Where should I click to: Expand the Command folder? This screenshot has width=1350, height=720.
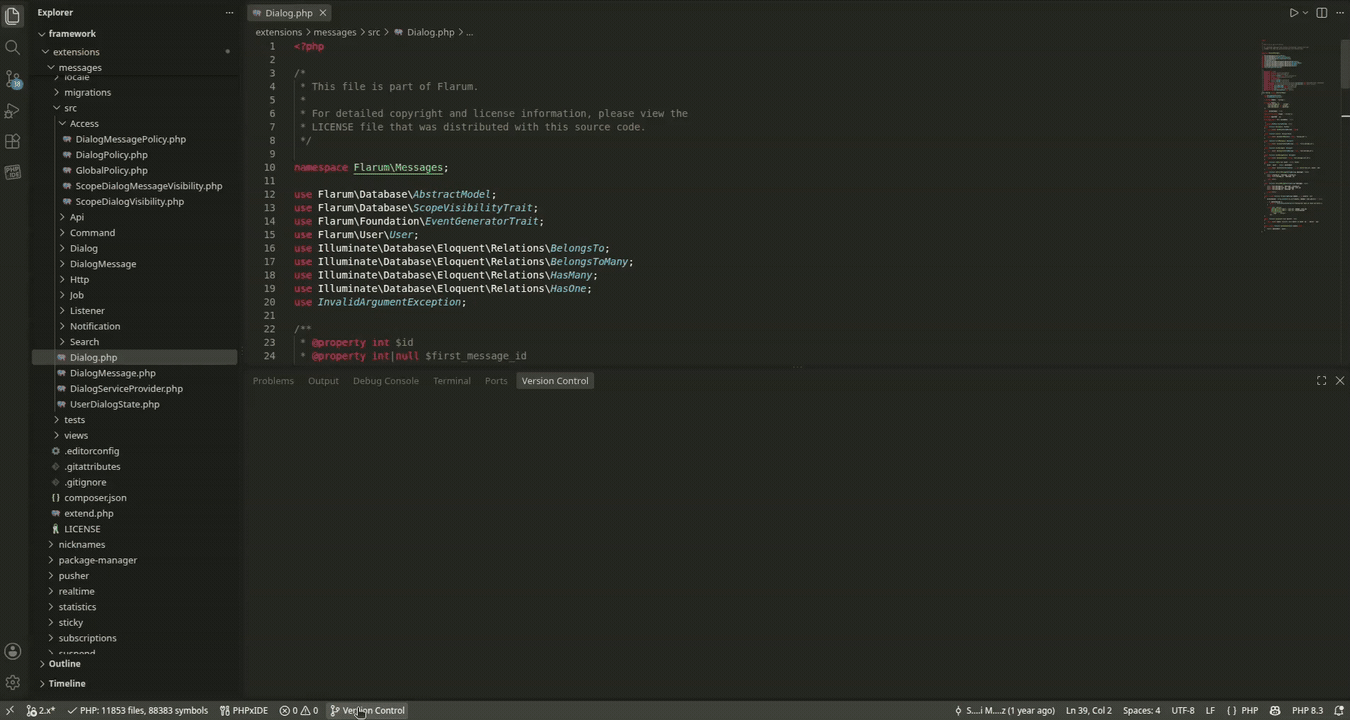coord(134,233)
